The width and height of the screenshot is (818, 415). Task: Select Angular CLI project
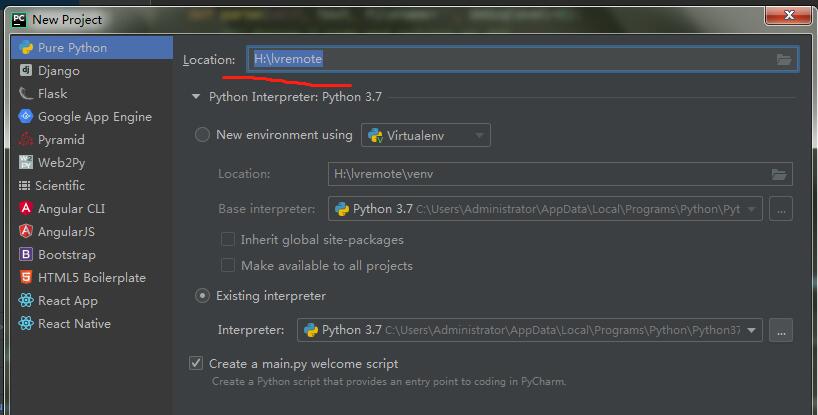(92, 209)
